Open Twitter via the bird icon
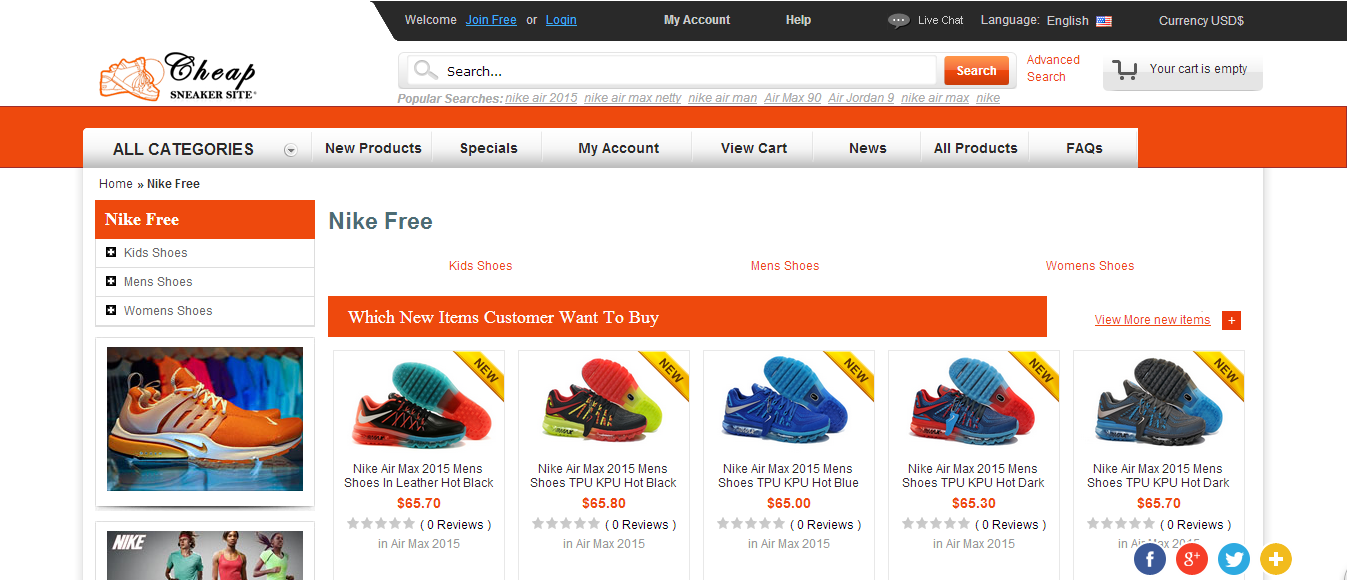Image resolution: width=1347 pixels, height=580 pixels. [1233, 559]
